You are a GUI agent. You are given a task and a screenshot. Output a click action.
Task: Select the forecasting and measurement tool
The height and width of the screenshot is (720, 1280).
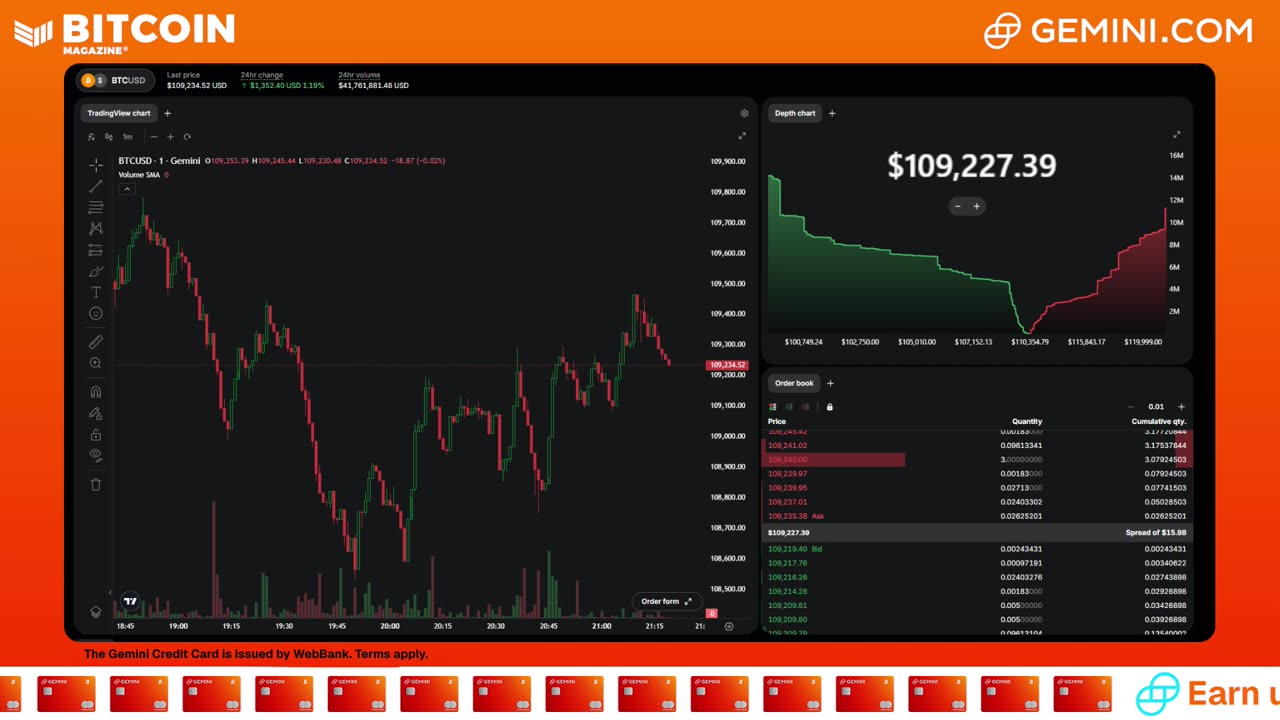[96, 250]
